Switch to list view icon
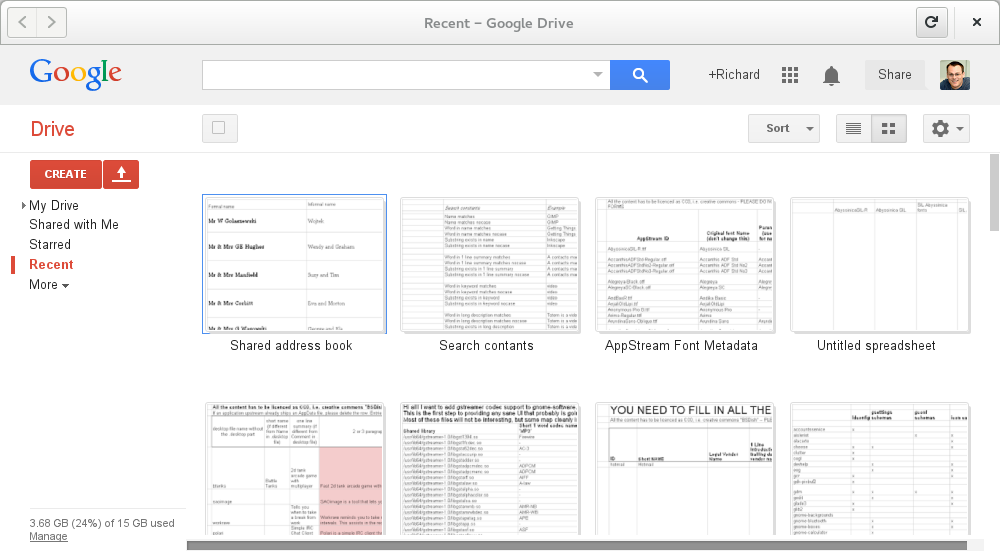Viewport: 1000px width, 551px height. tap(853, 128)
